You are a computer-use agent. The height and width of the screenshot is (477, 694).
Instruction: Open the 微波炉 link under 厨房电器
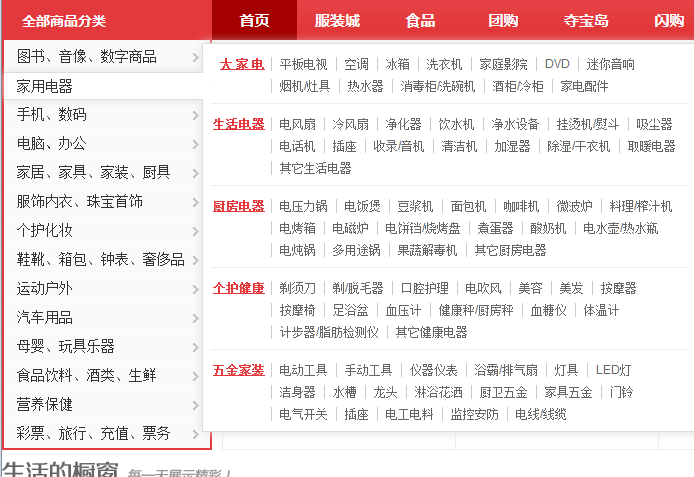[x=576, y=206]
